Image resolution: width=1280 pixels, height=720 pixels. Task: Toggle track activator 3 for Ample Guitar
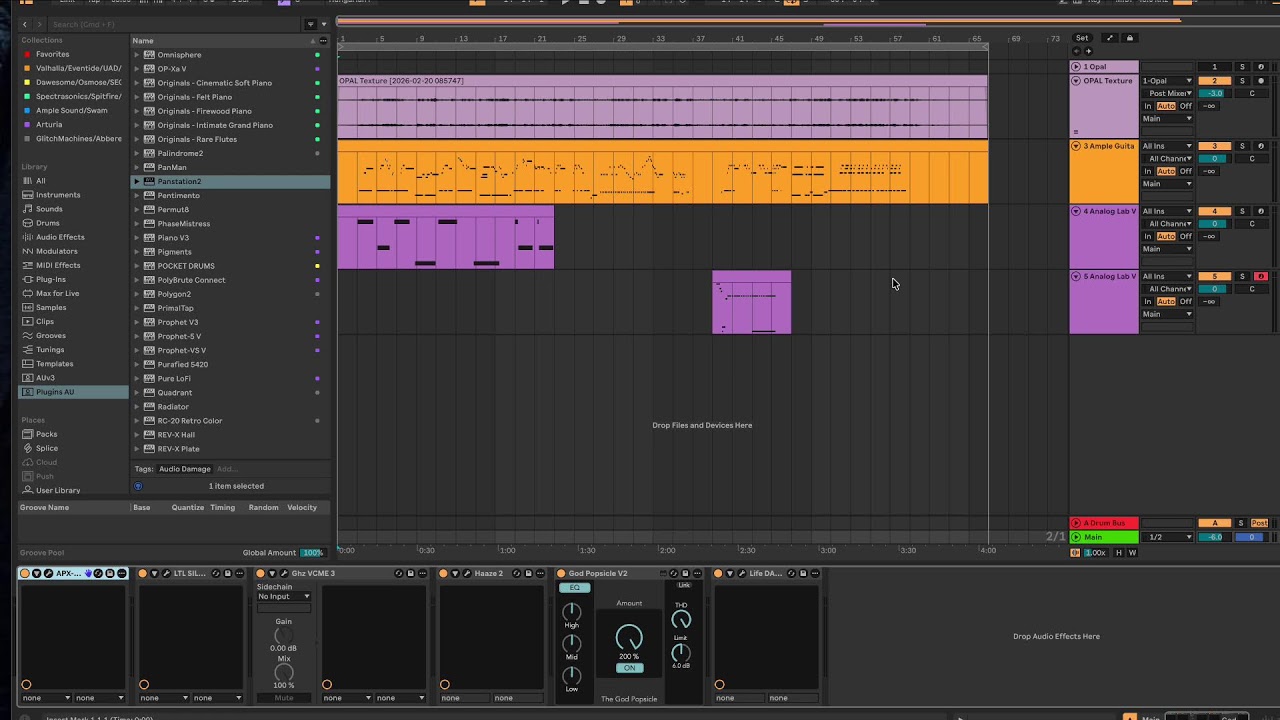coord(1215,146)
